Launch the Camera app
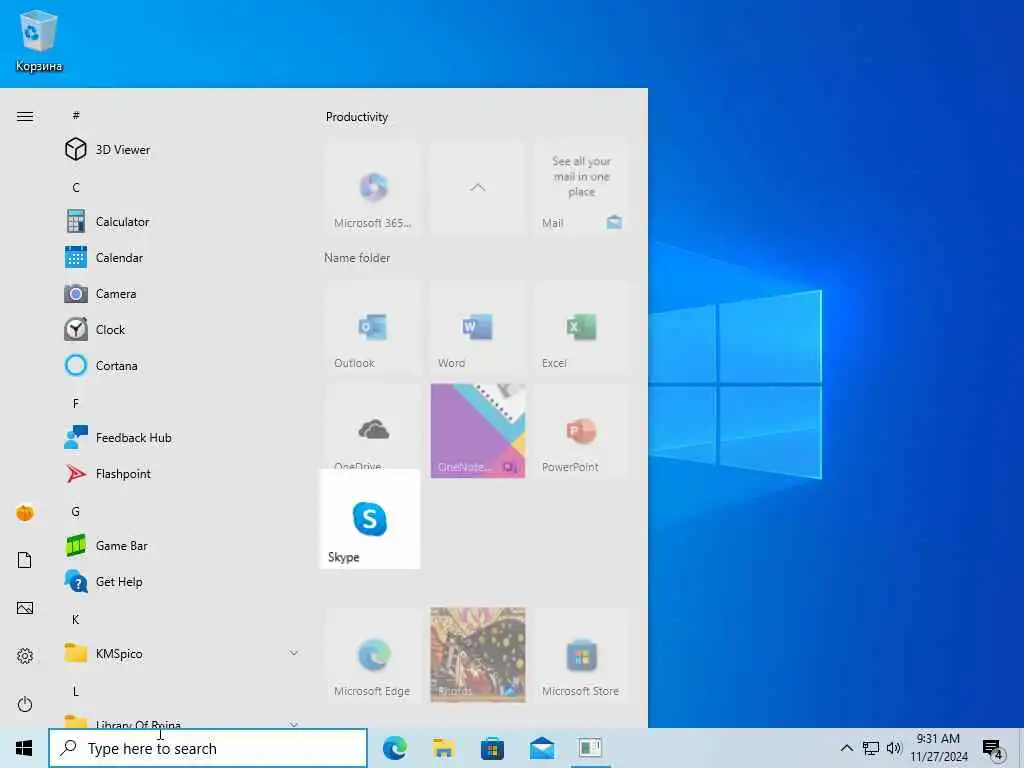1024x768 pixels. coord(180,293)
